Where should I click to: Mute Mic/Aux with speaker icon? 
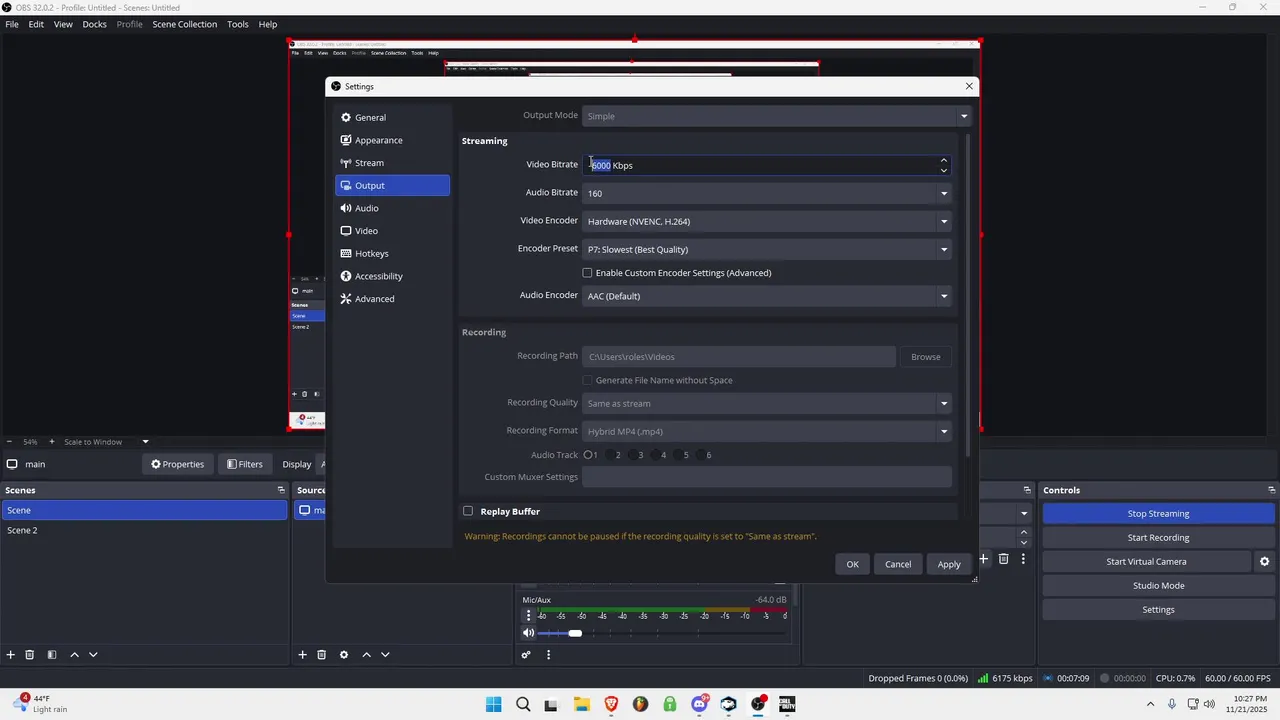click(x=528, y=633)
